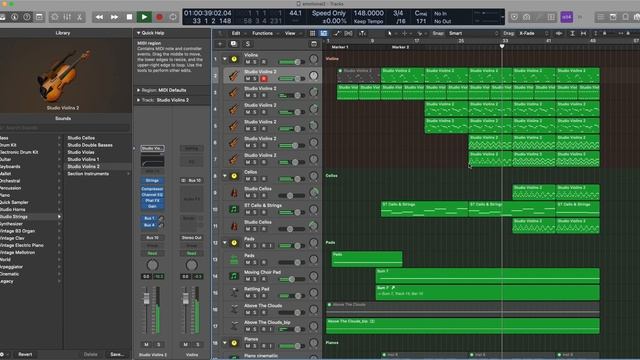The image size is (640, 360).
Task: Choose the Vintage B3 Organ category
Action: (x=18, y=231)
